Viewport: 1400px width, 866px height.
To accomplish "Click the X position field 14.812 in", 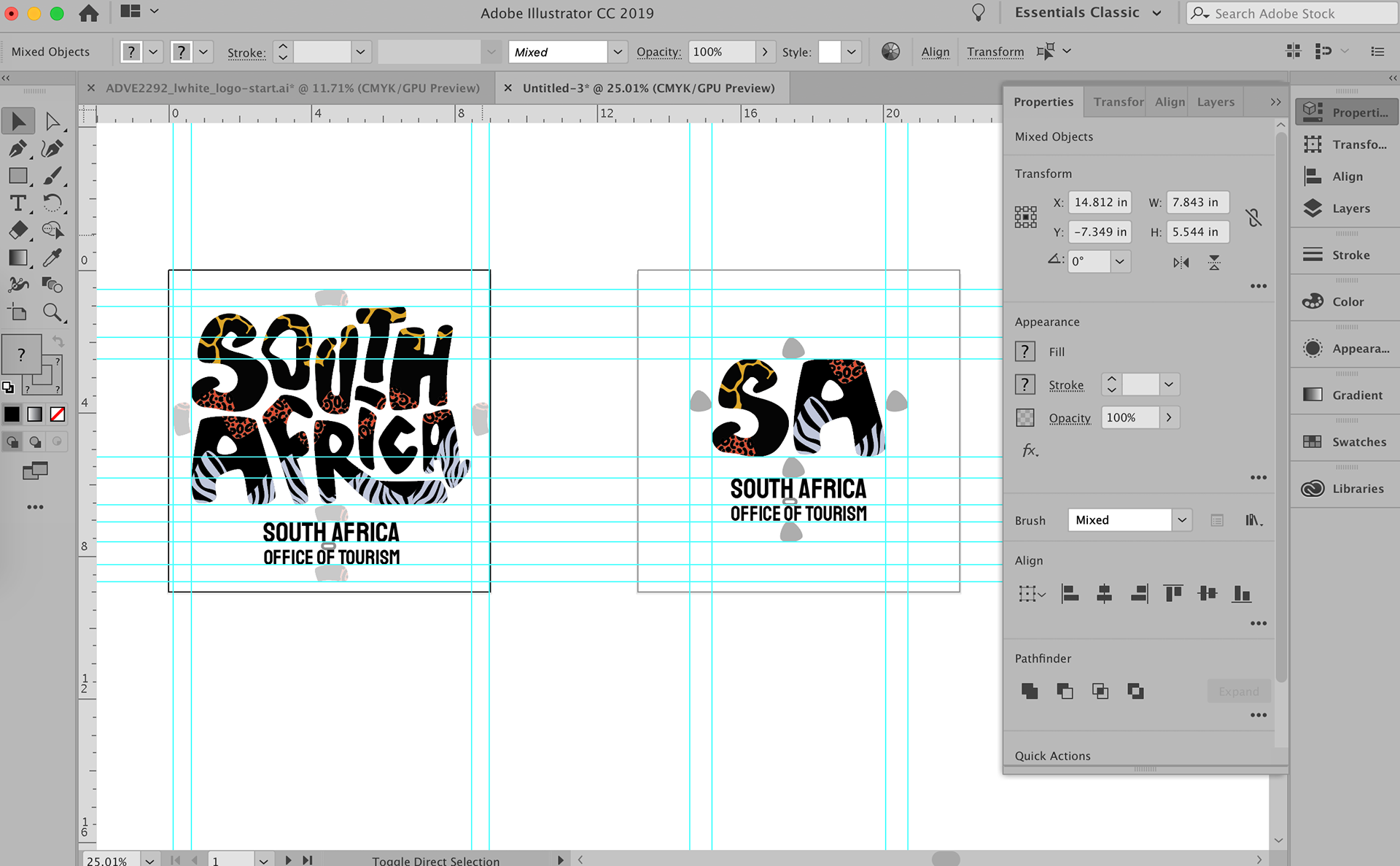I will (x=1100, y=202).
